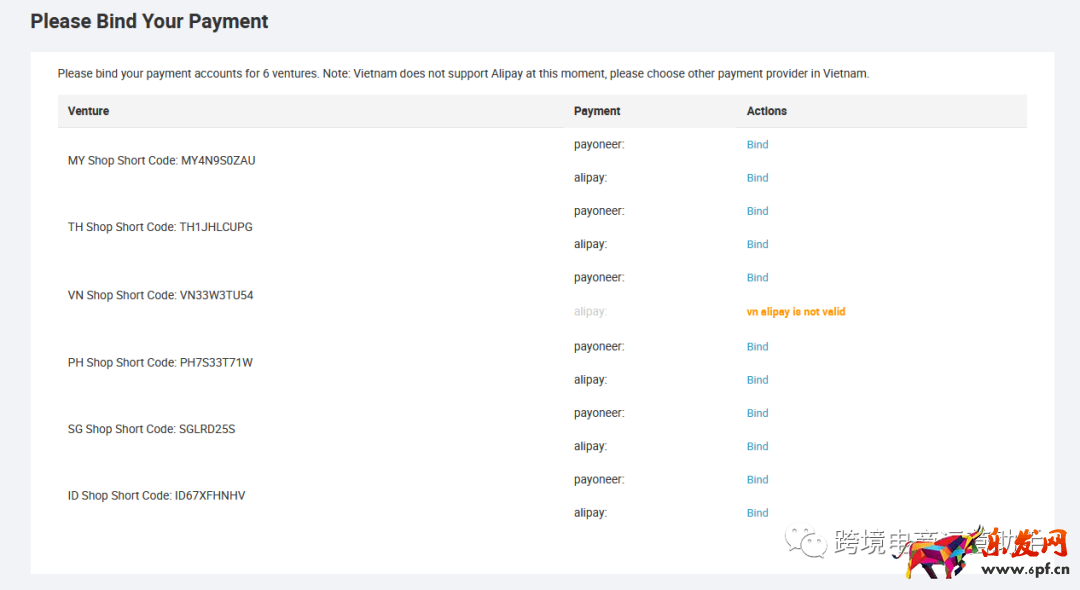Bind alipay for the PH shop
Screen dimensions: 1080x590
[x=757, y=380]
